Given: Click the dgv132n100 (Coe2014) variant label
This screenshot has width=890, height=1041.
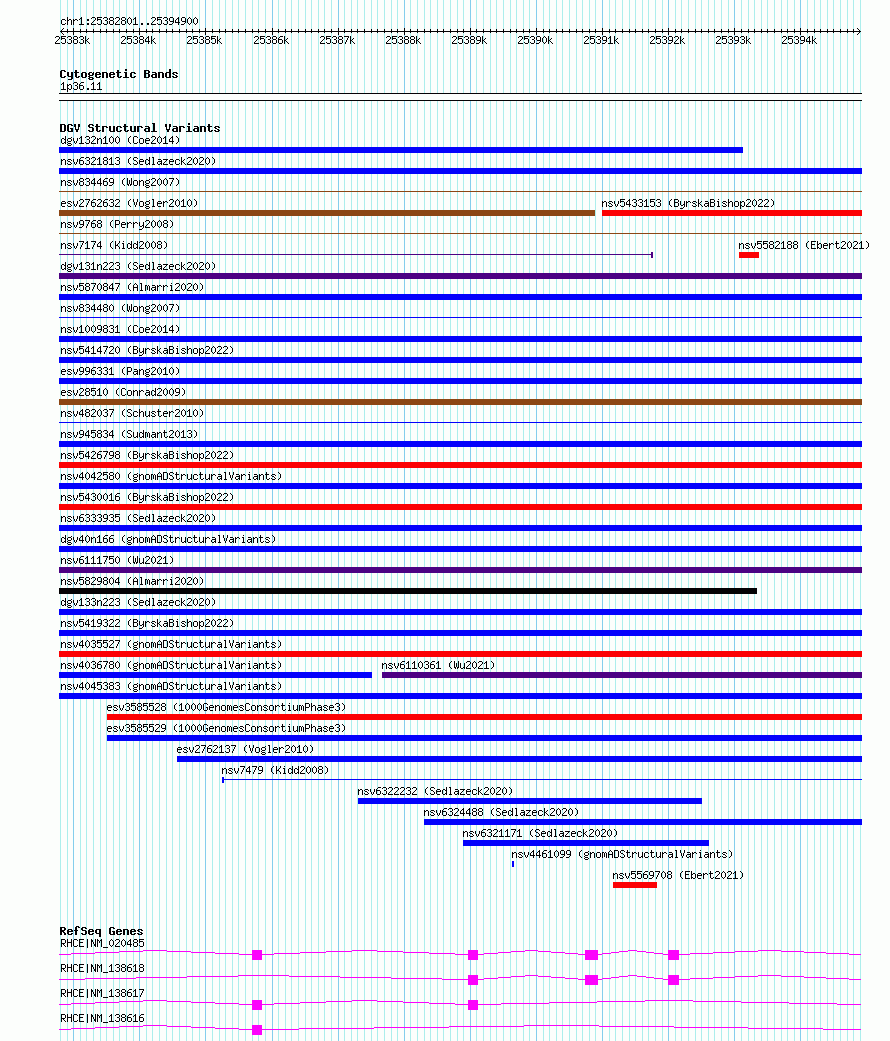Looking at the screenshot, I should [119, 140].
